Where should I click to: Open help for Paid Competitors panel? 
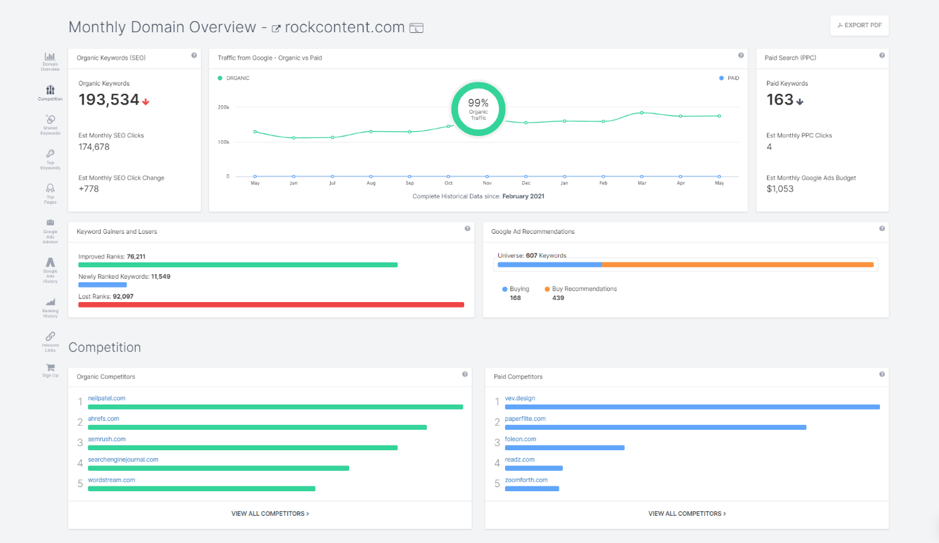[882, 374]
